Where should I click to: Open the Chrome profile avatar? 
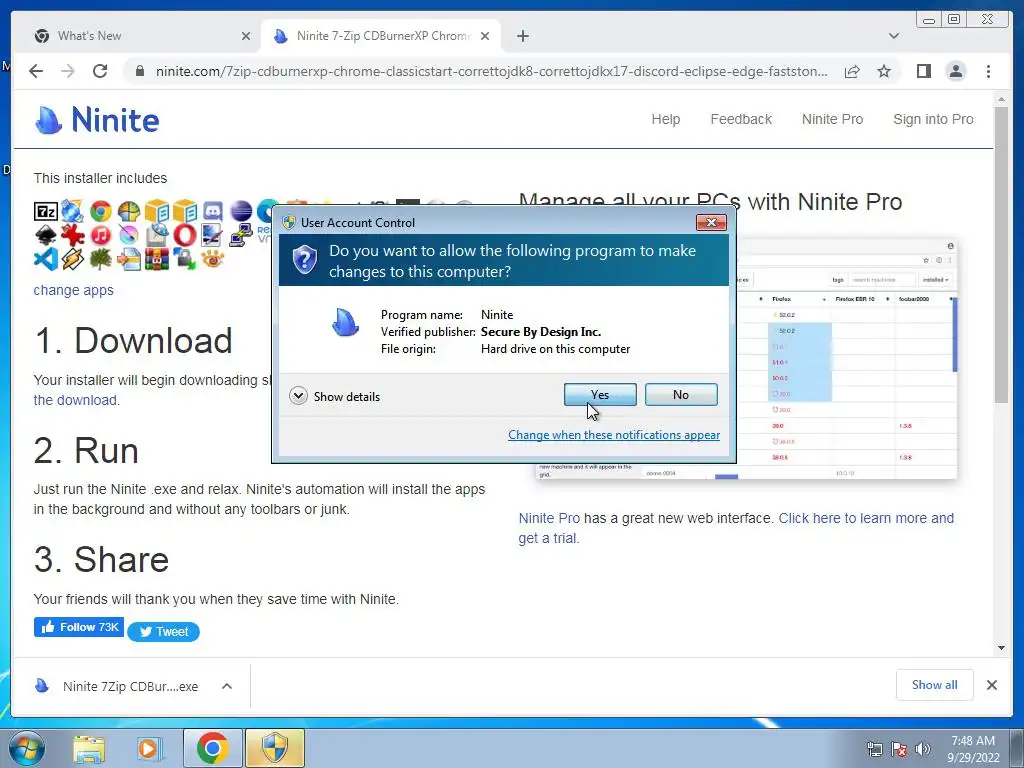[955, 71]
